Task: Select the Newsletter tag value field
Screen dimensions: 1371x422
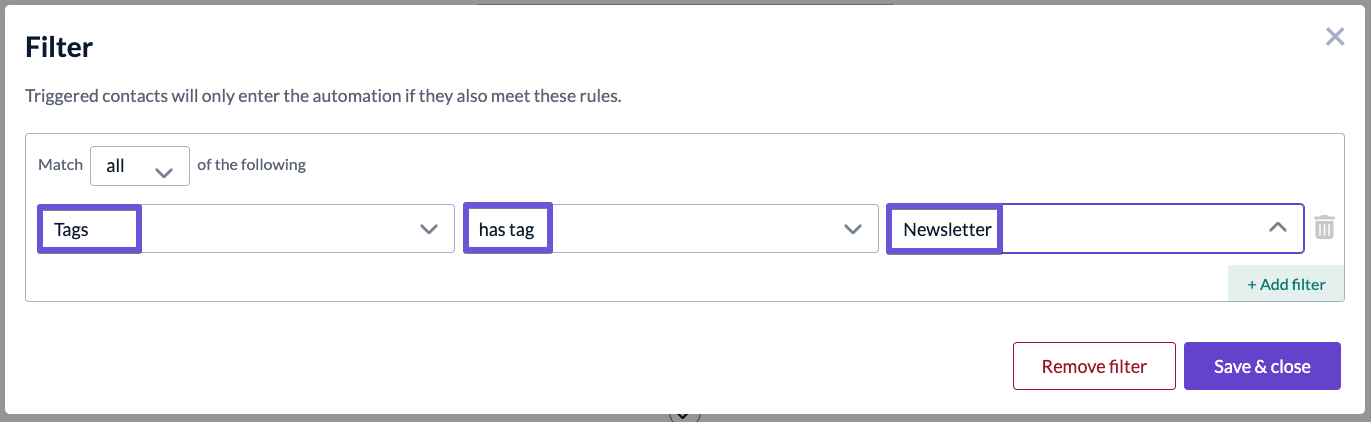Action: (1095, 229)
